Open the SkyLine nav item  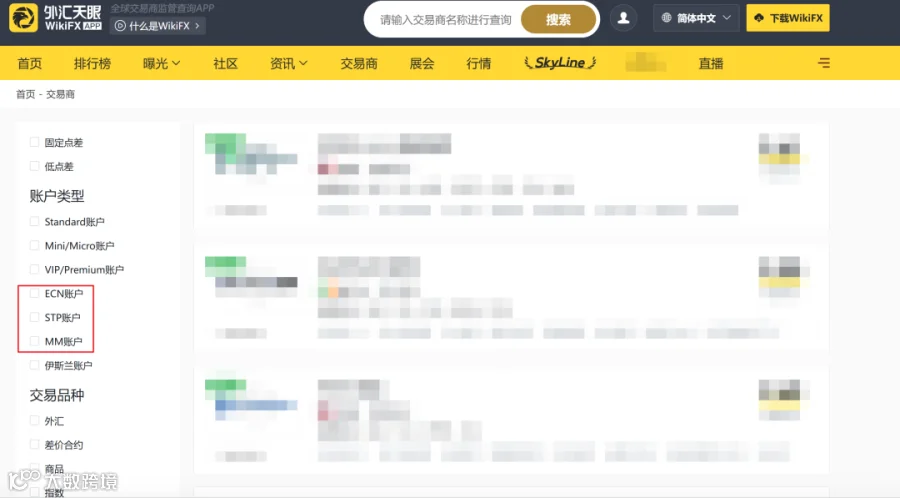pos(560,63)
